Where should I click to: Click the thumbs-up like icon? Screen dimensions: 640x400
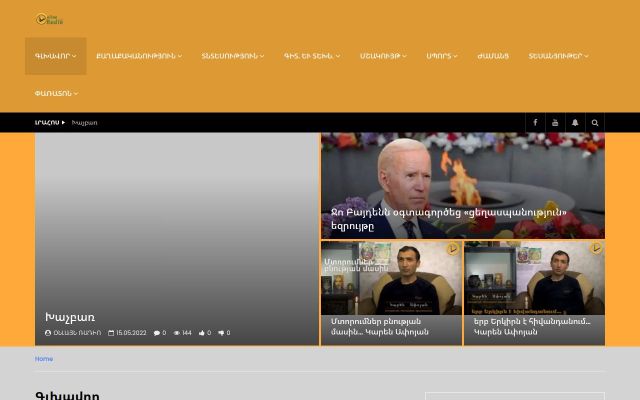click(x=202, y=333)
